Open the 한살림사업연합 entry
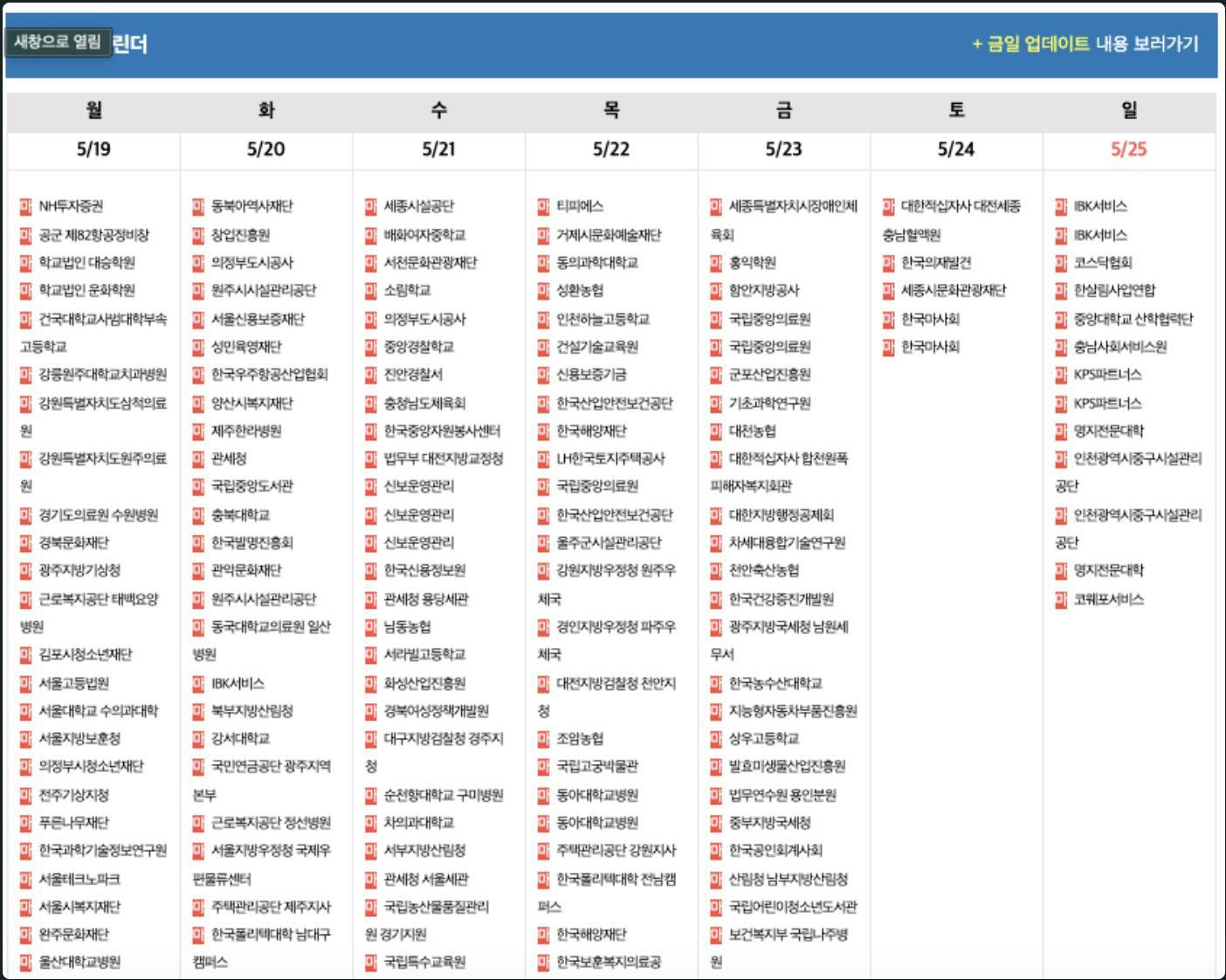This screenshot has width=1226, height=980. [1114, 291]
